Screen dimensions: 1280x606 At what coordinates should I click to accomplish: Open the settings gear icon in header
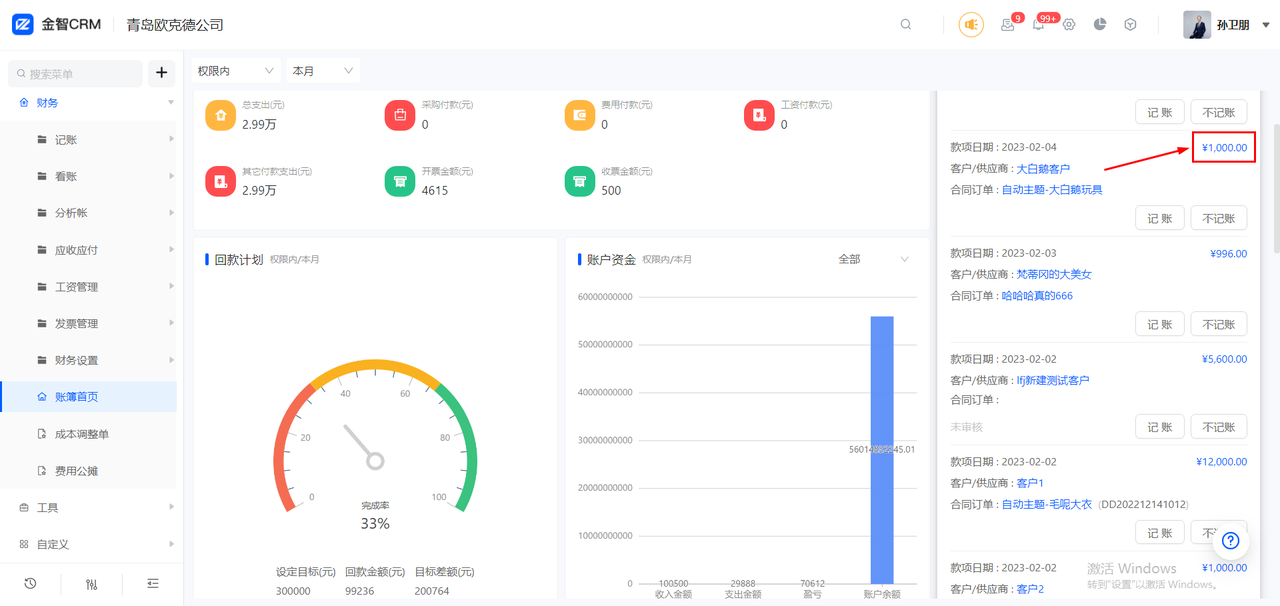(1069, 25)
